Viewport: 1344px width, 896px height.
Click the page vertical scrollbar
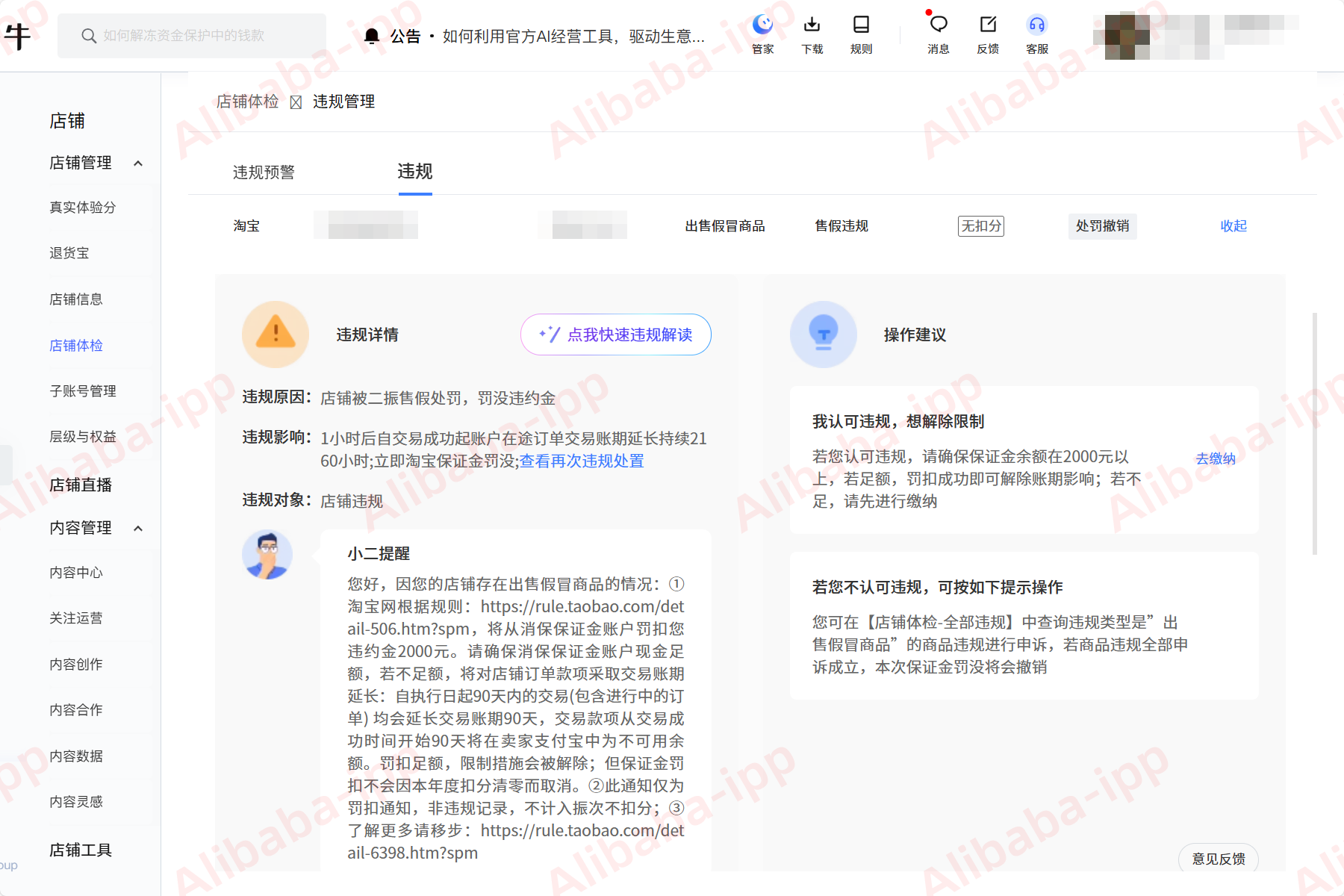[x=1315, y=433]
